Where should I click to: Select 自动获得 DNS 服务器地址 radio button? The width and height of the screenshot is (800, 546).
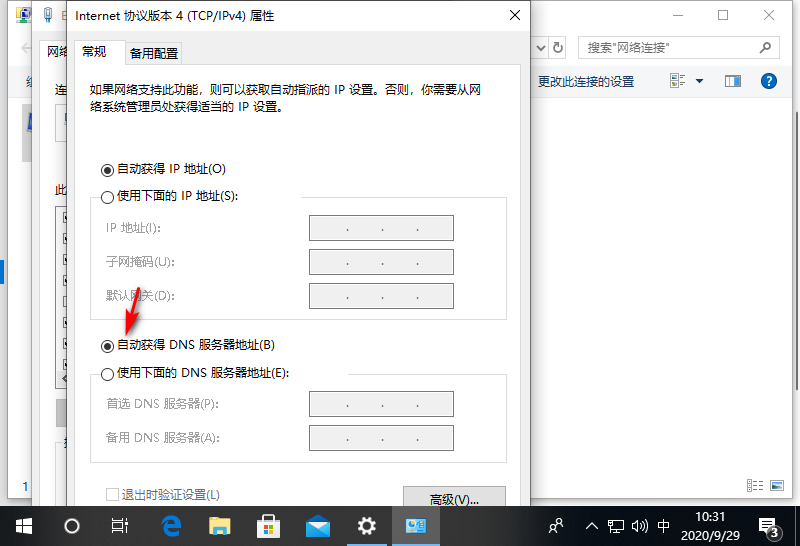pyautogui.click(x=108, y=346)
